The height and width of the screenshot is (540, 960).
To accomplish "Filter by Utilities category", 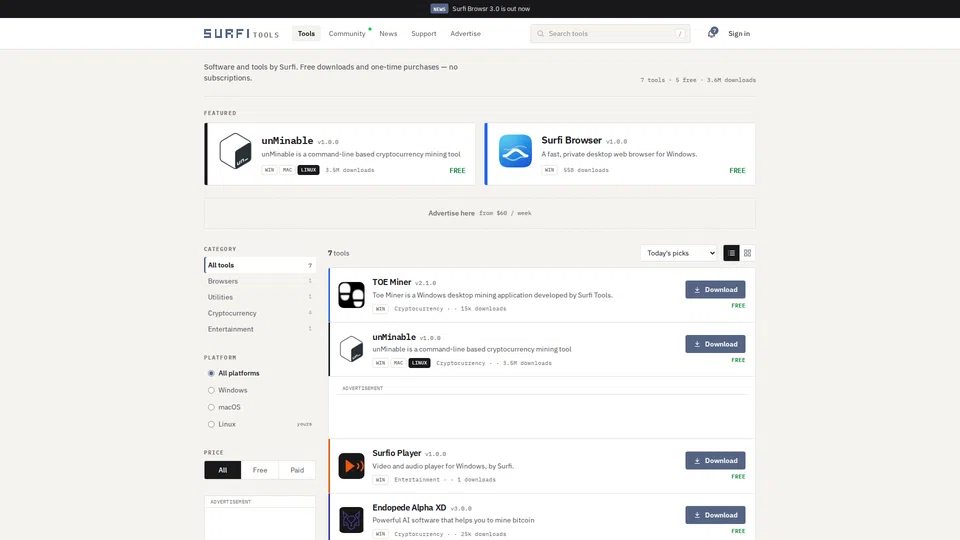I will click(260, 297).
